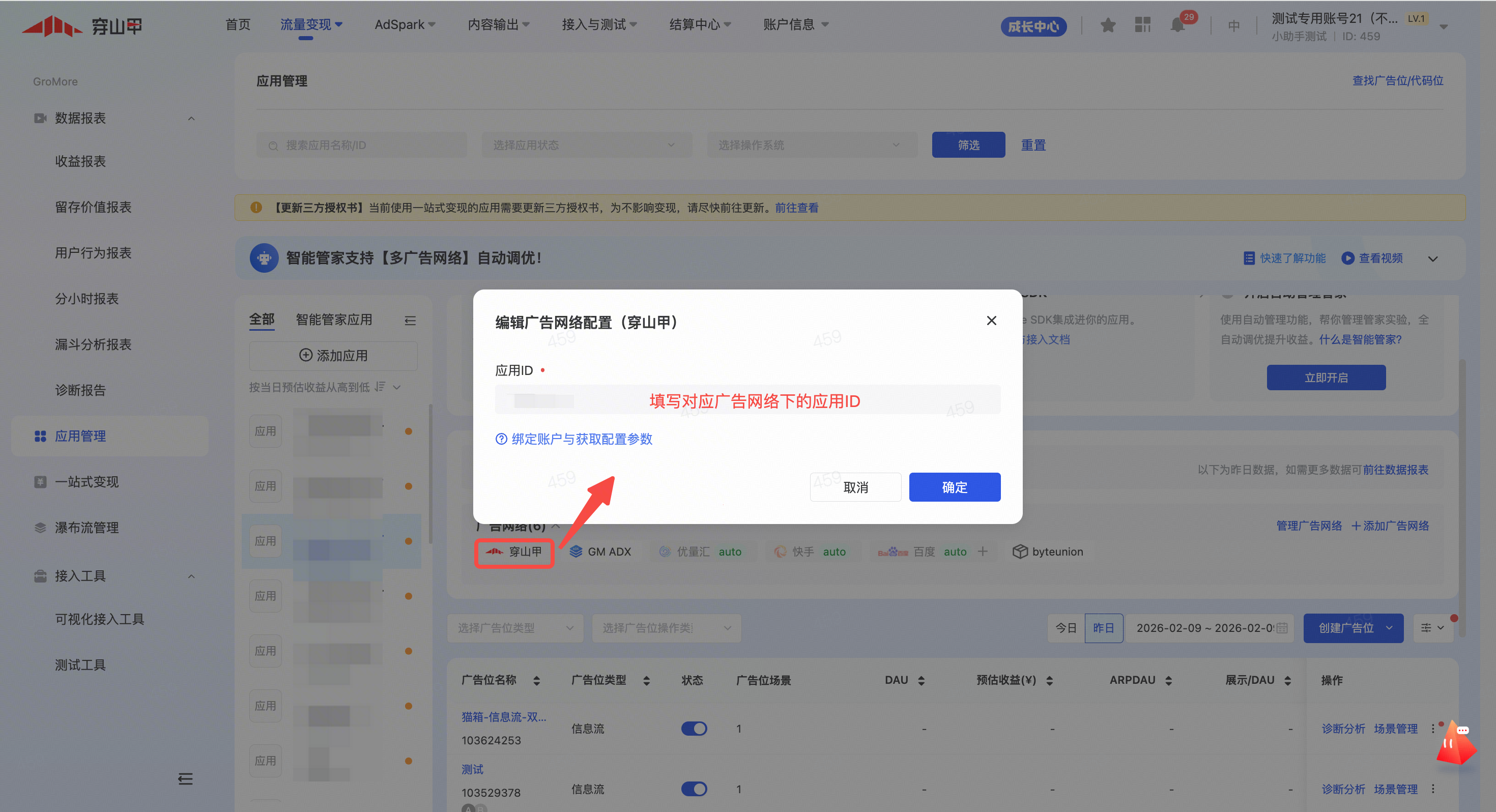Click the 穿山甲 ad network chip
Viewport: 1496px width, 812px height.
tap(514, 552)
